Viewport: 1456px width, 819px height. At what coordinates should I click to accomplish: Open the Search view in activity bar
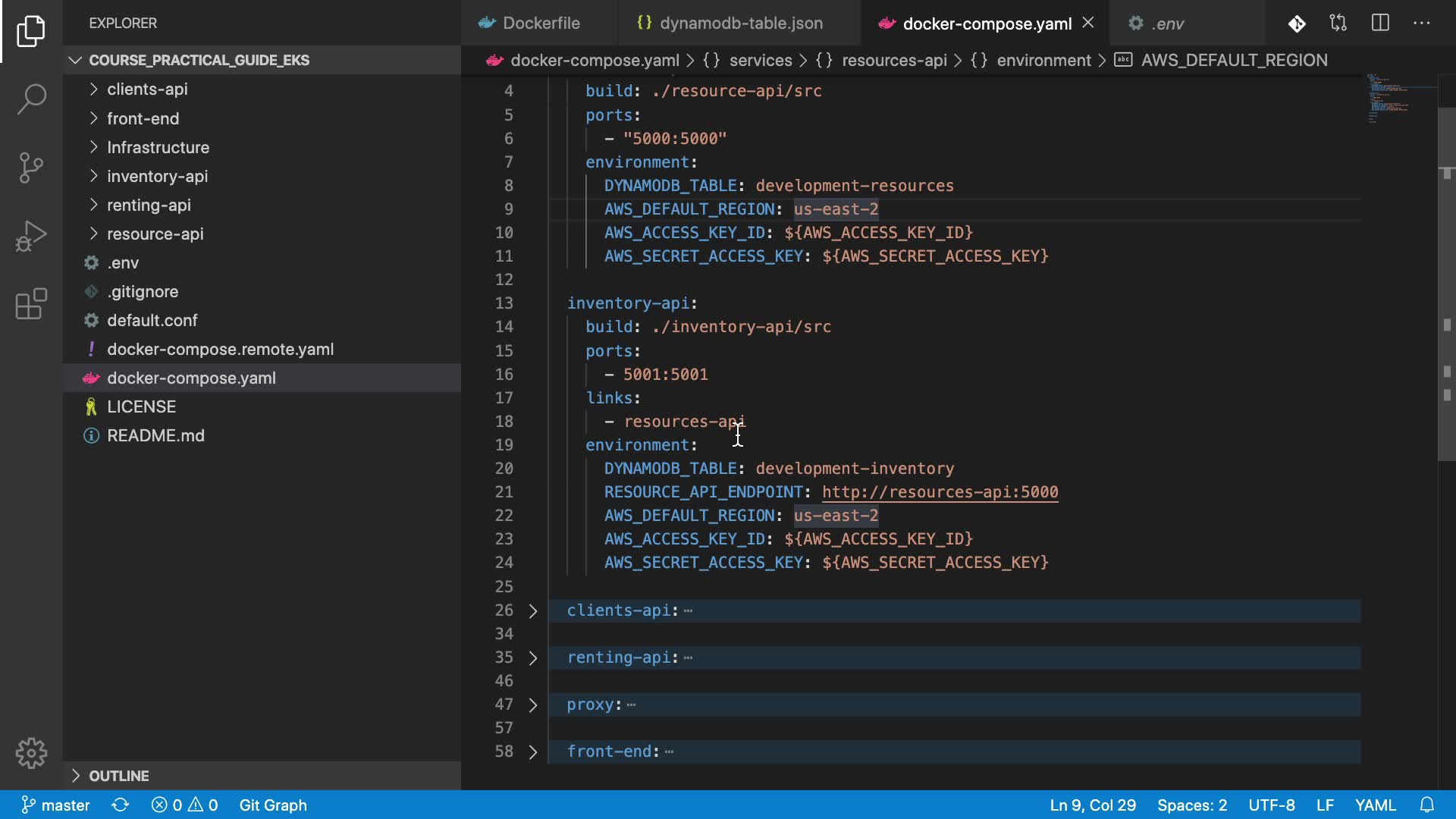pos(31,99)
